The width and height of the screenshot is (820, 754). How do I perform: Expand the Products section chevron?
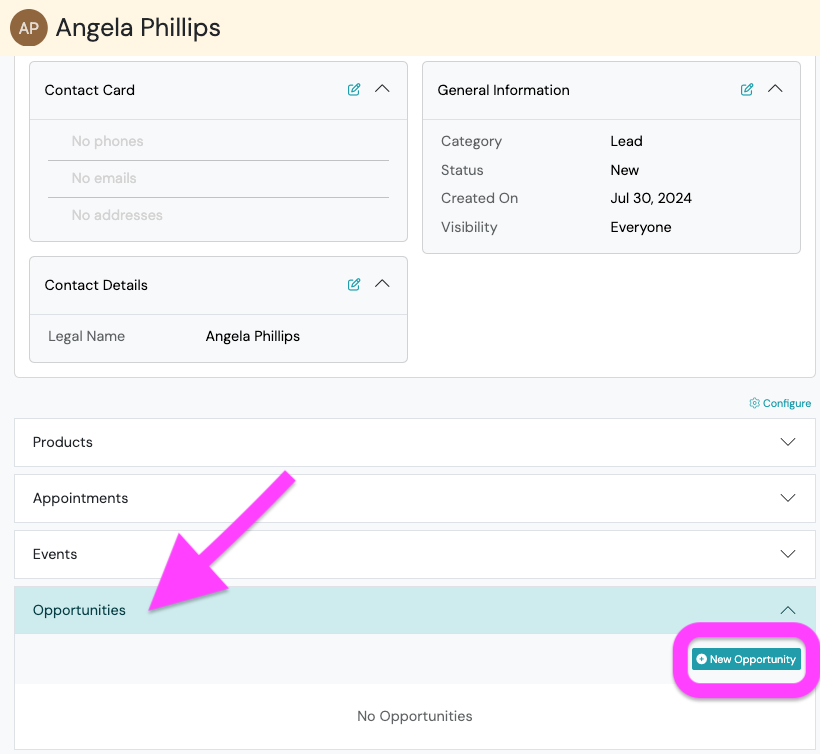[788, 442]
